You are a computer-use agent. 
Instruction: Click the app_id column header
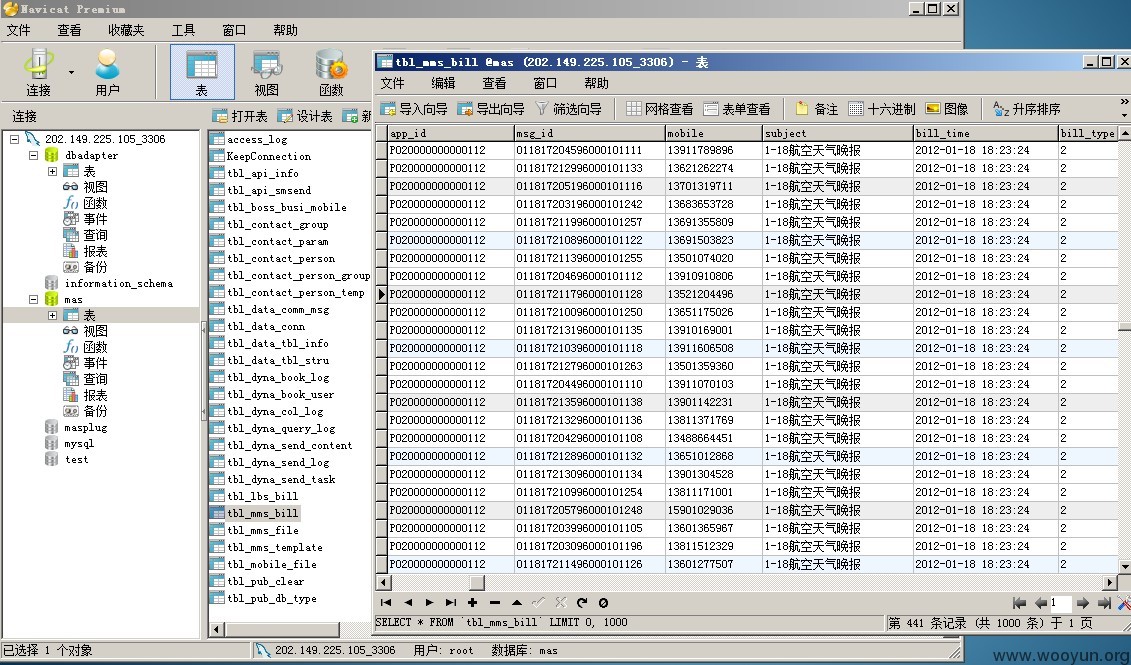click(x=451, y=133)
